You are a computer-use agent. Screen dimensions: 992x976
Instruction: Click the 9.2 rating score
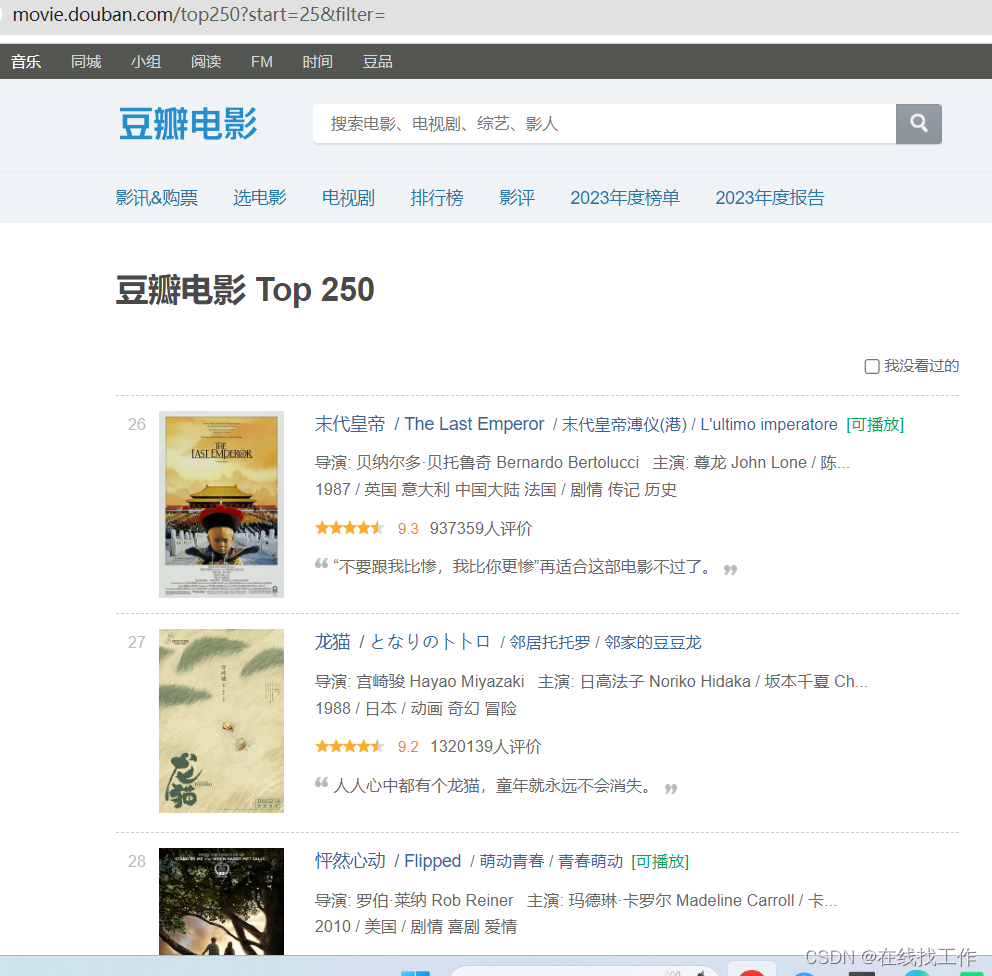[408, 747]
